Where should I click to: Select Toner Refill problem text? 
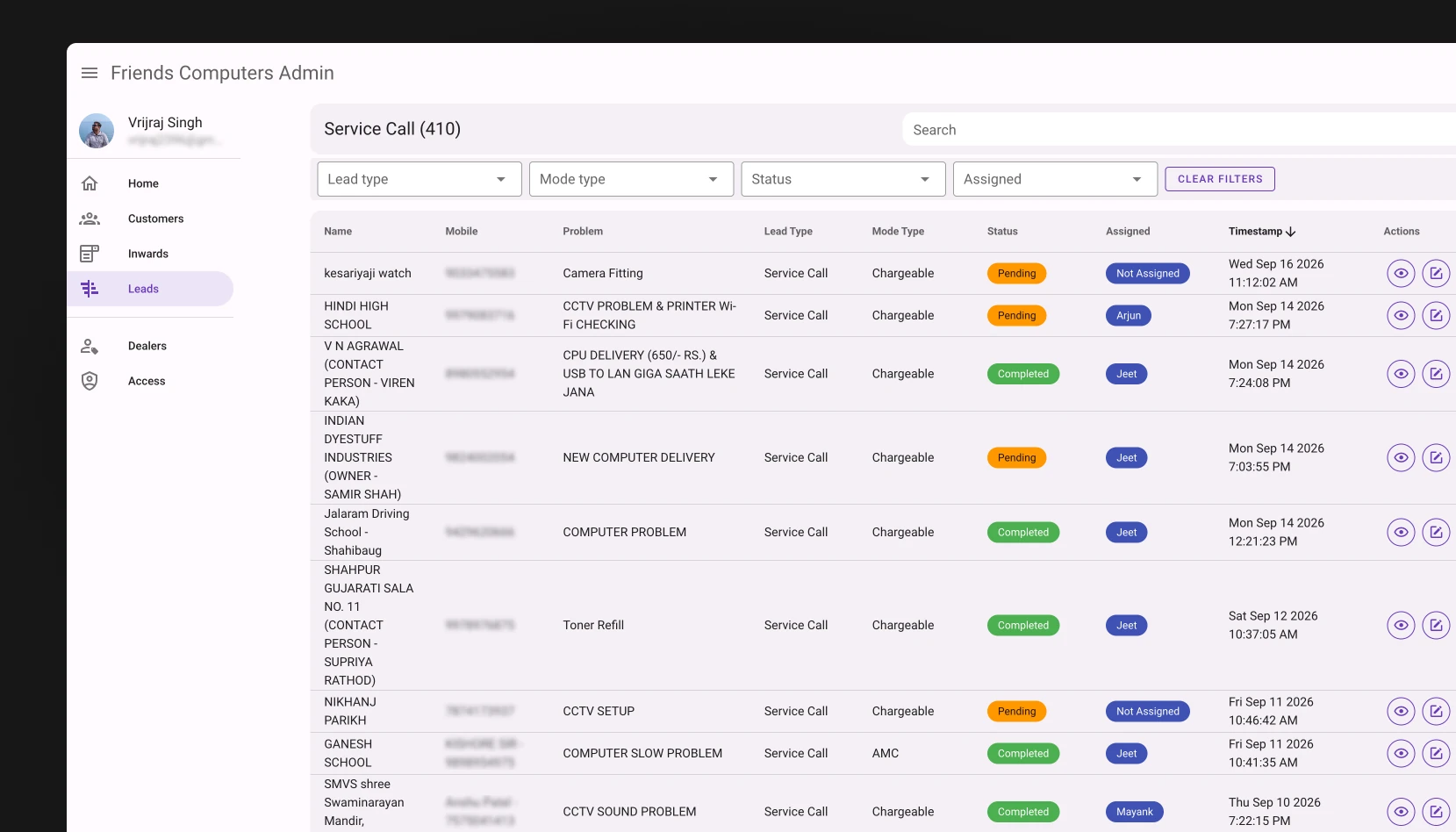(x=593, y=625)
